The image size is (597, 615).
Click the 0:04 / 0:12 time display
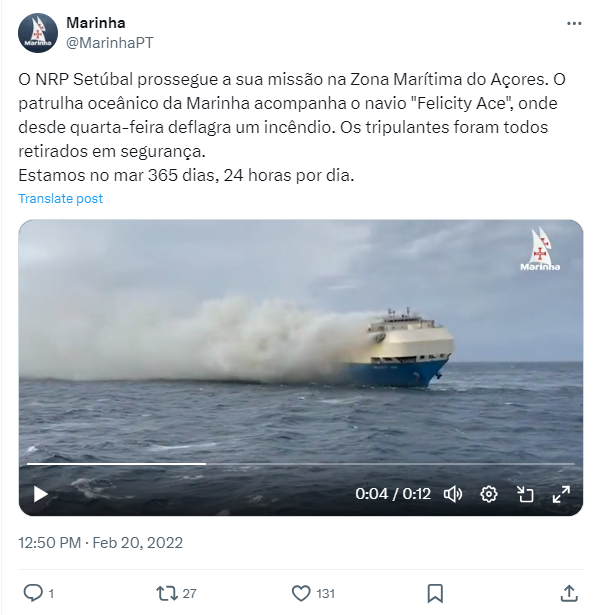tap(393, 494)
